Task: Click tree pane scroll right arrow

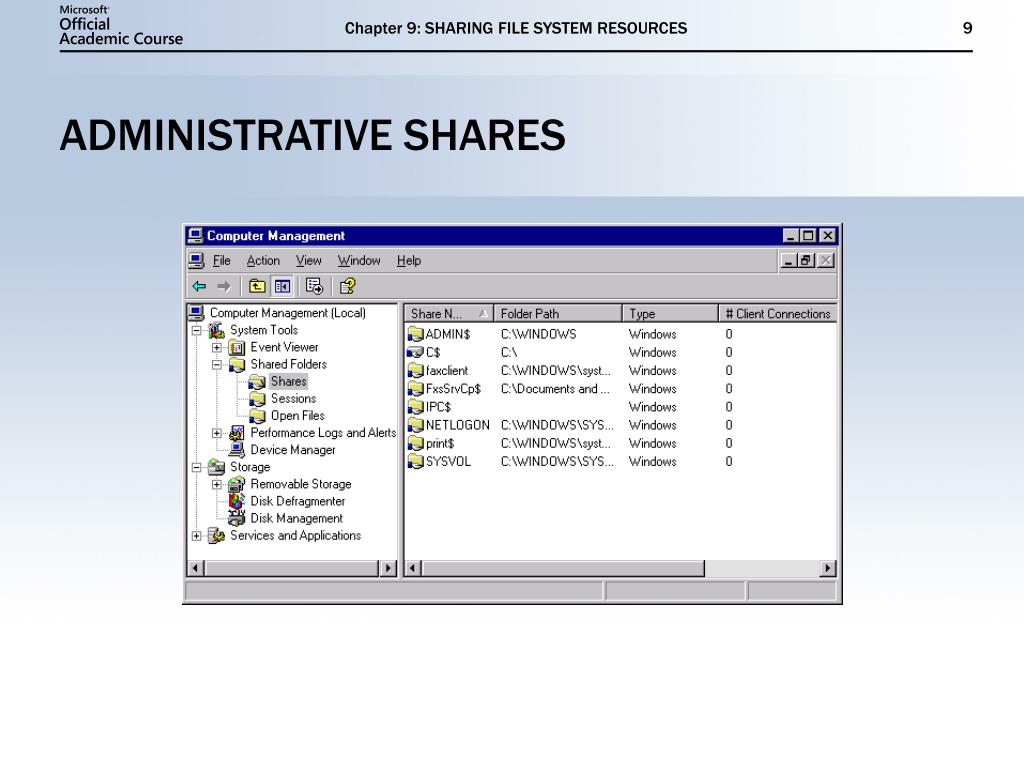Action: (x=388, y=568)
